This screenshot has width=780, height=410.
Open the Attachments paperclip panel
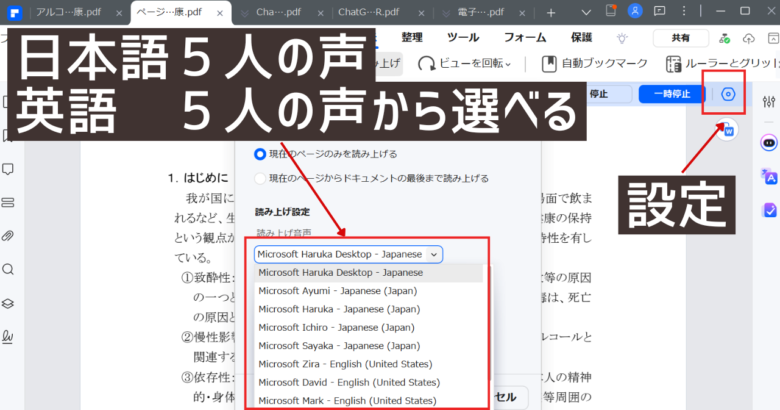click(8, 236)
